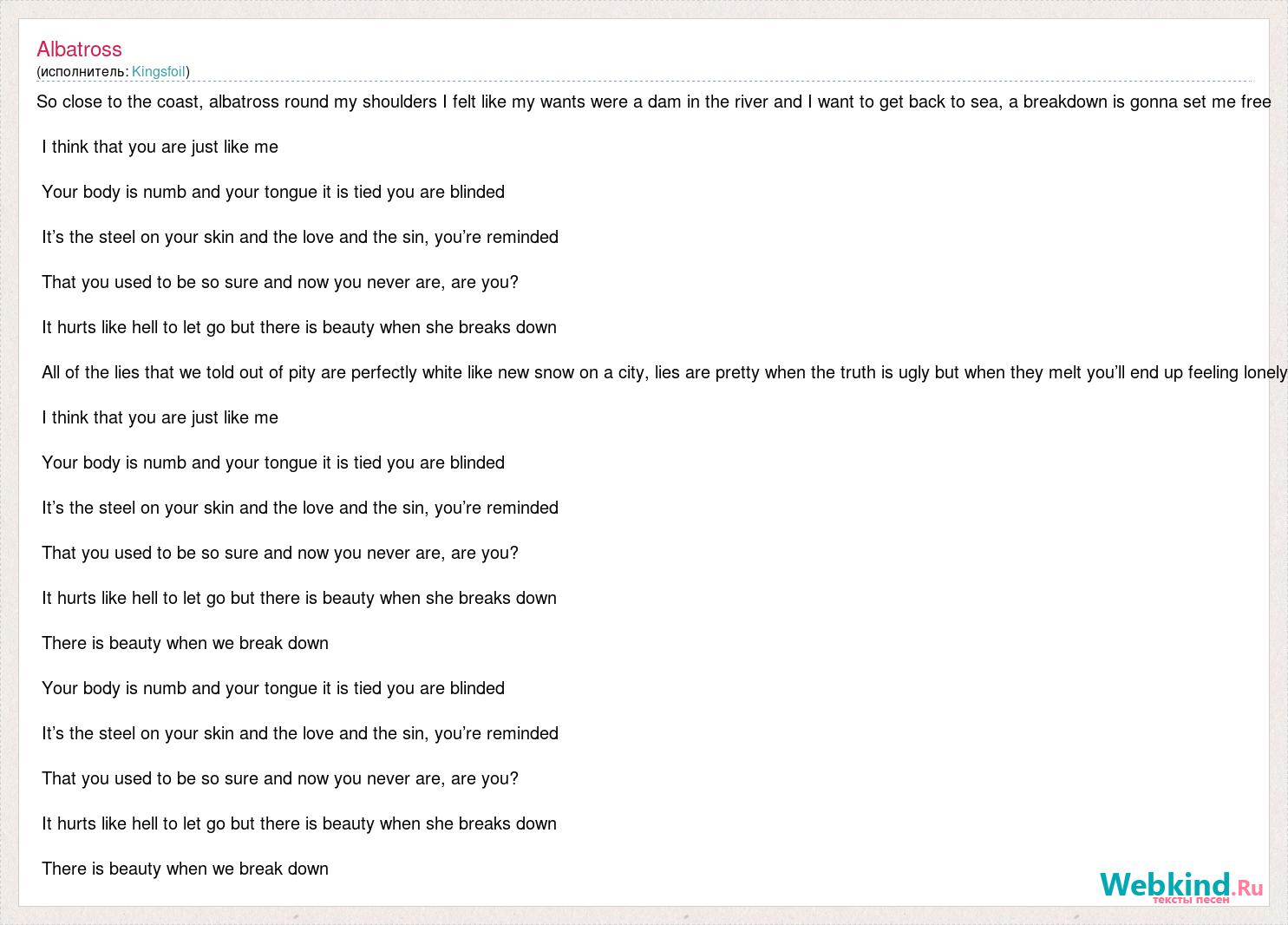
Task: Click the opening lyric line 'So close to the coast'
Action: [654, 102]
